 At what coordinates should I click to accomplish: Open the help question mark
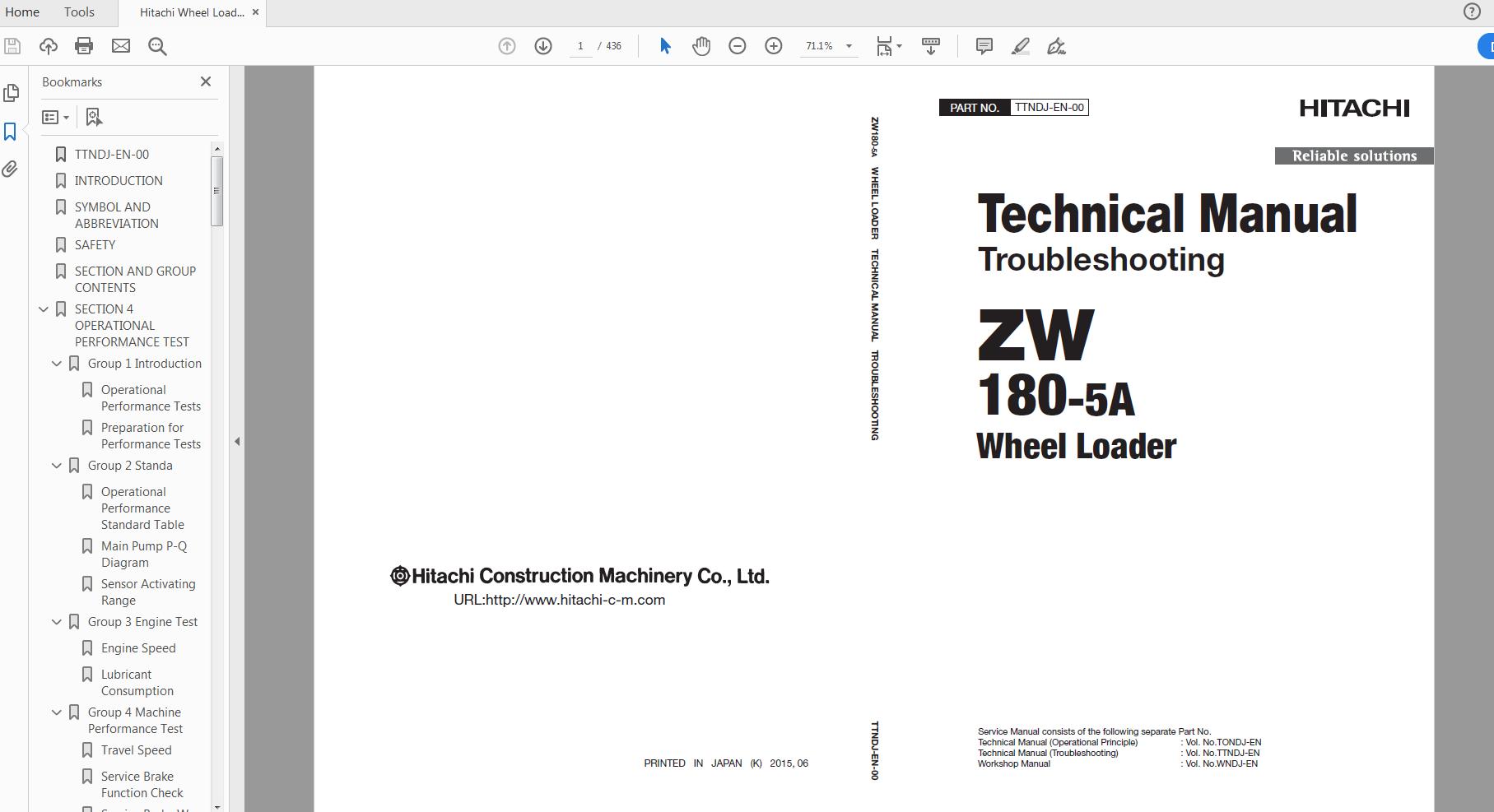coord(1471,12)
